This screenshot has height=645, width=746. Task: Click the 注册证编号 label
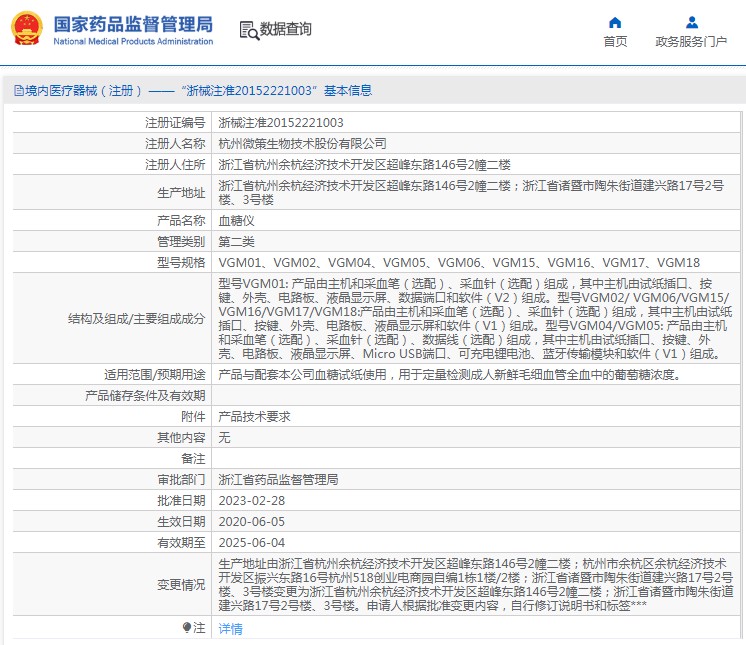[x=175, y=123]
